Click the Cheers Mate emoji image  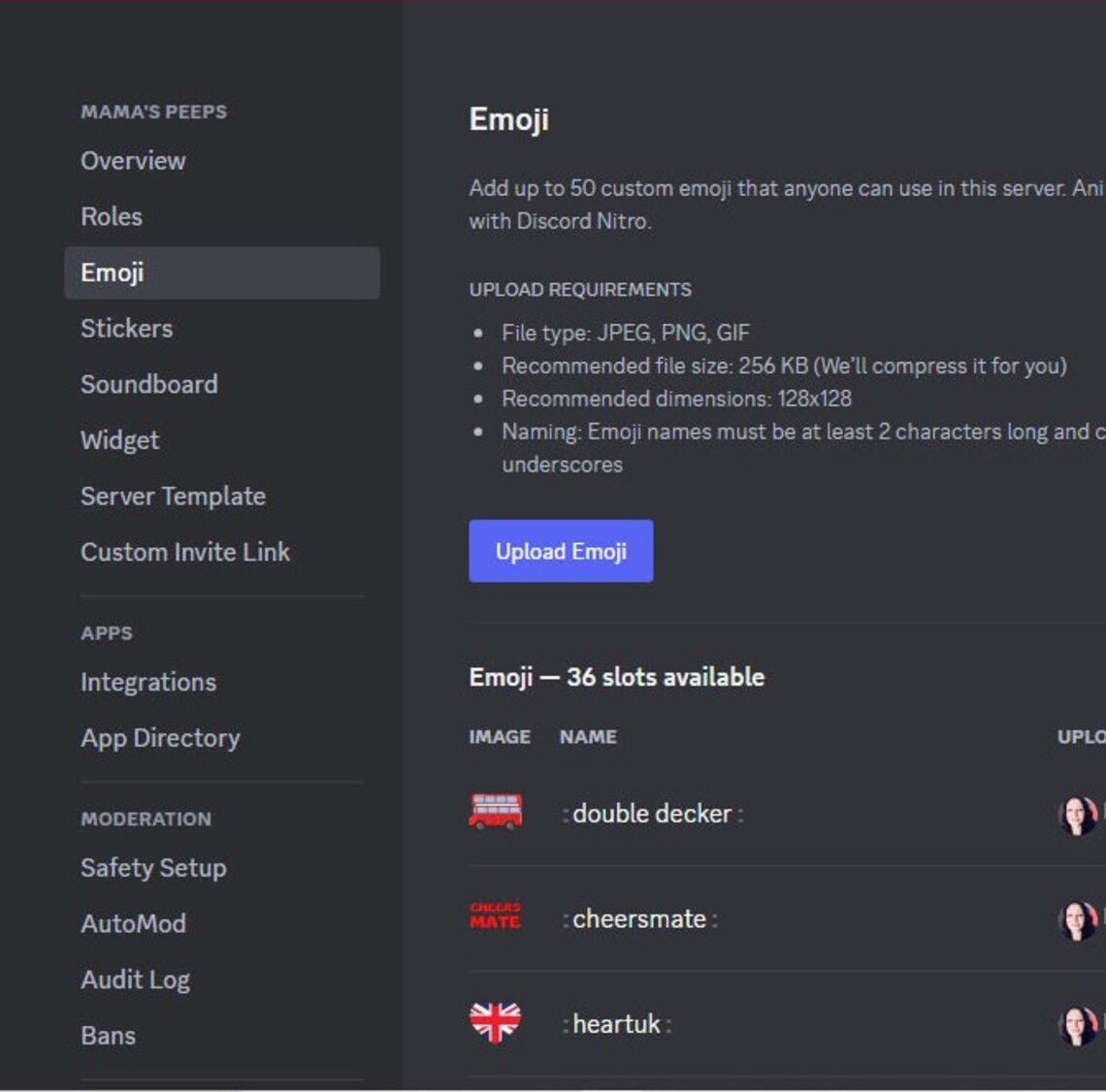[496, 915]
